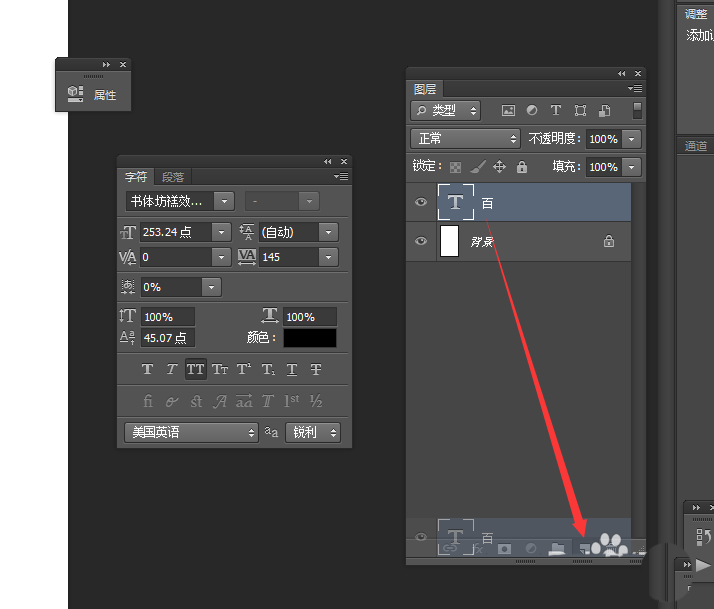Click the 253.24 点 font size field
The height and width of the screenshot is (609, 714).
point(176,232)
